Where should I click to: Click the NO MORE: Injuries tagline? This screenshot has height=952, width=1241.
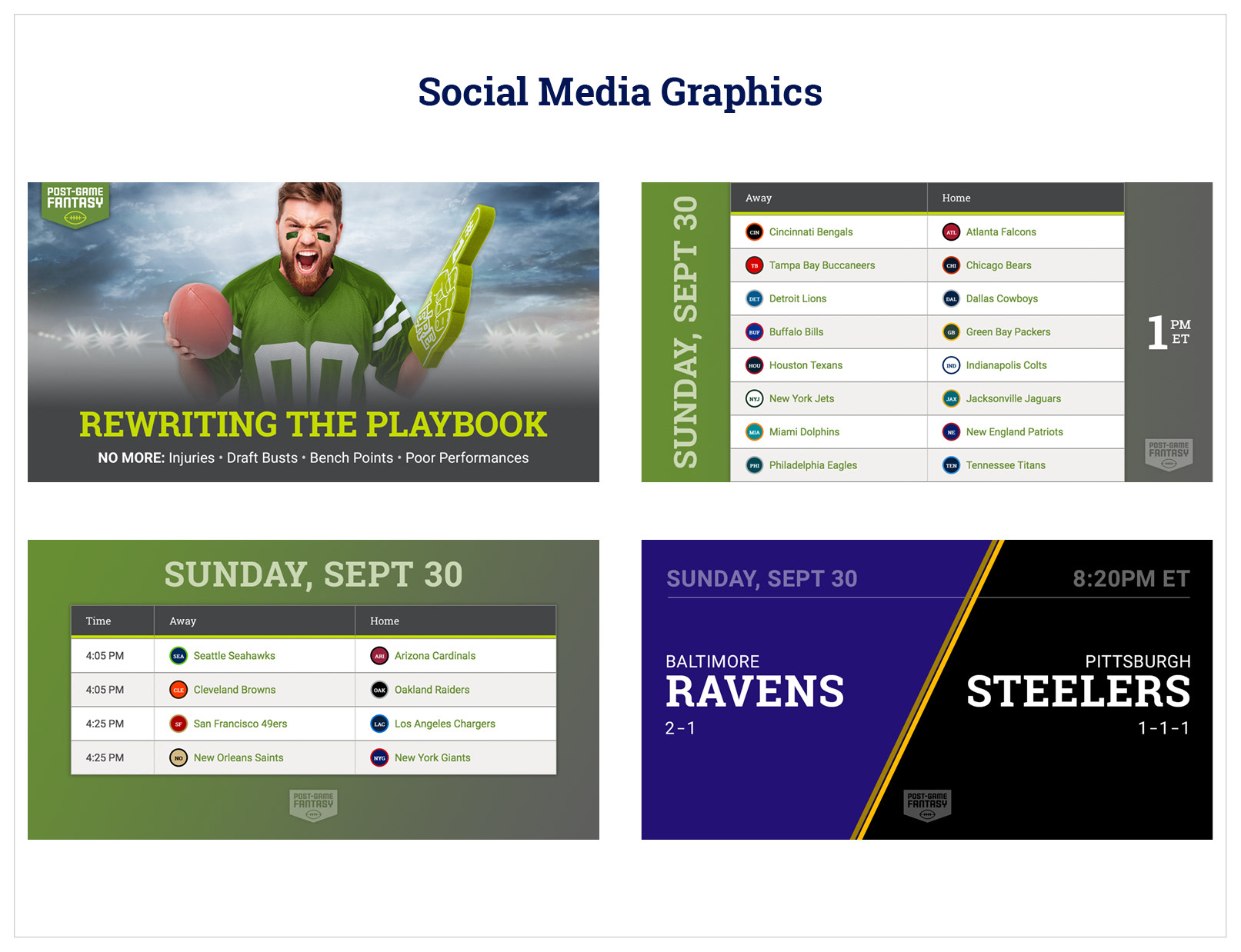coord(313,458)
